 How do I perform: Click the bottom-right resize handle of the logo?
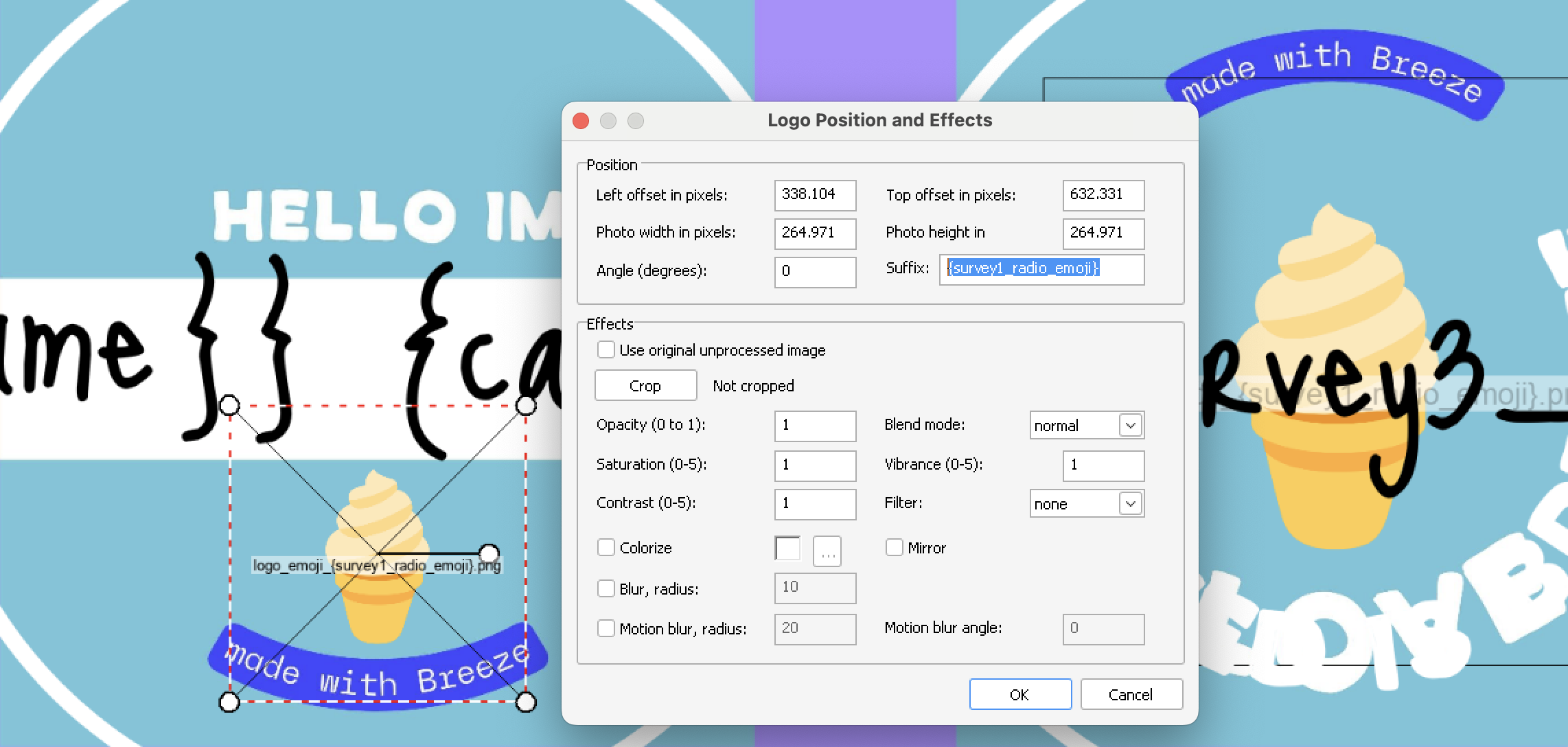click(x=526, y=702)
